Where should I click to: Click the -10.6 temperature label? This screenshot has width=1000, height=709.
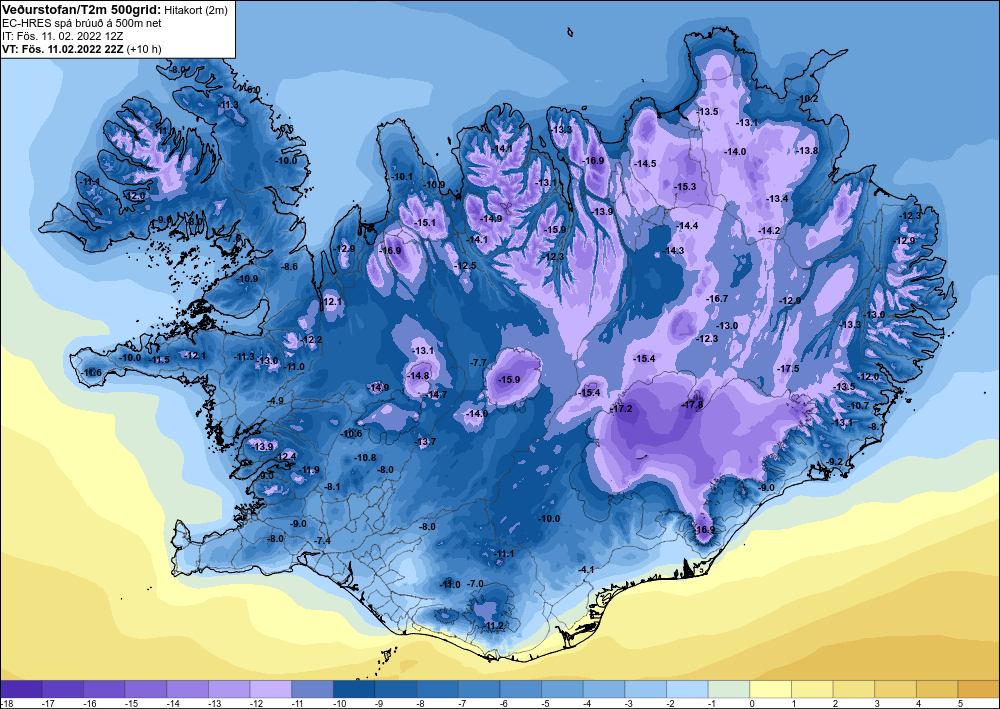(351, 434)
